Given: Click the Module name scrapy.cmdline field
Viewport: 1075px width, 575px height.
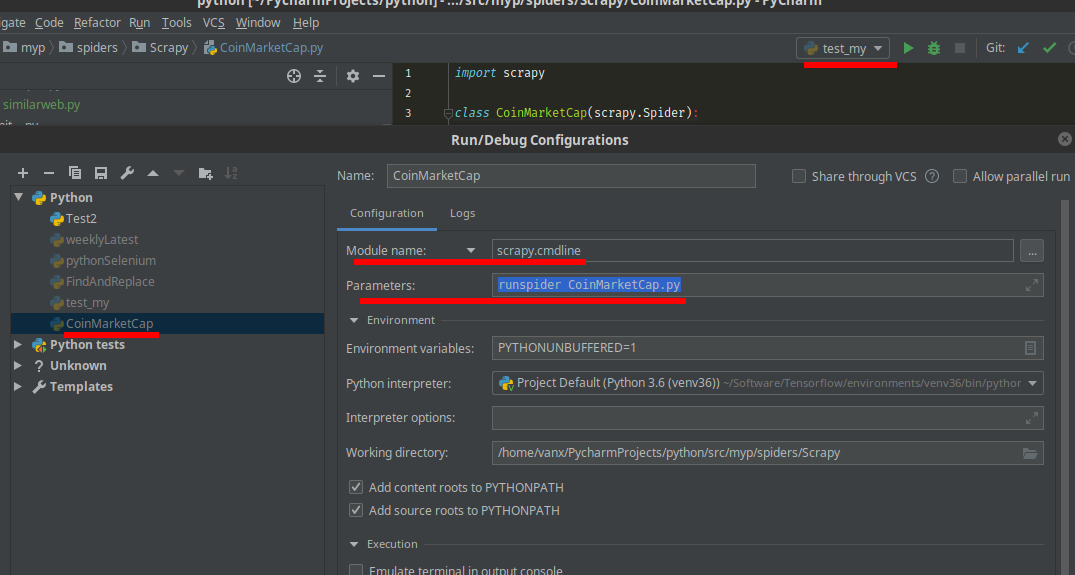Looking at the screenshot, I should 752,251.
